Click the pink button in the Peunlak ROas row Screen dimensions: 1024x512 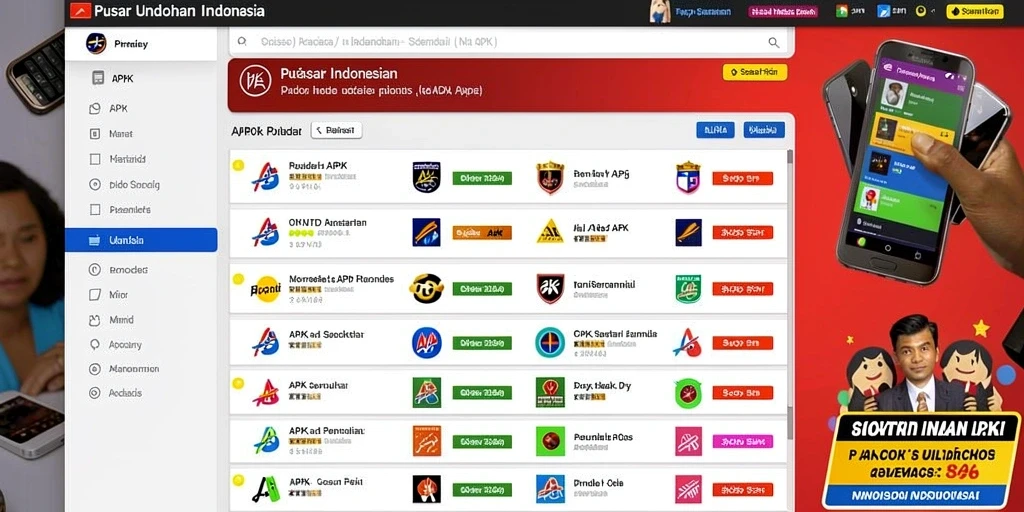pyautogui.click(x=743, y=441)
